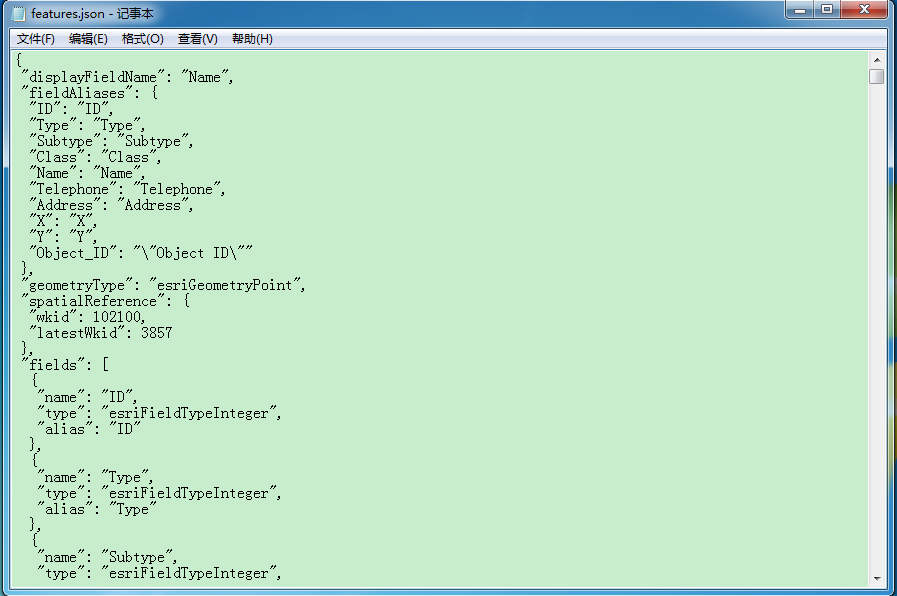Click the "X": "X" line

pos(63,221)
